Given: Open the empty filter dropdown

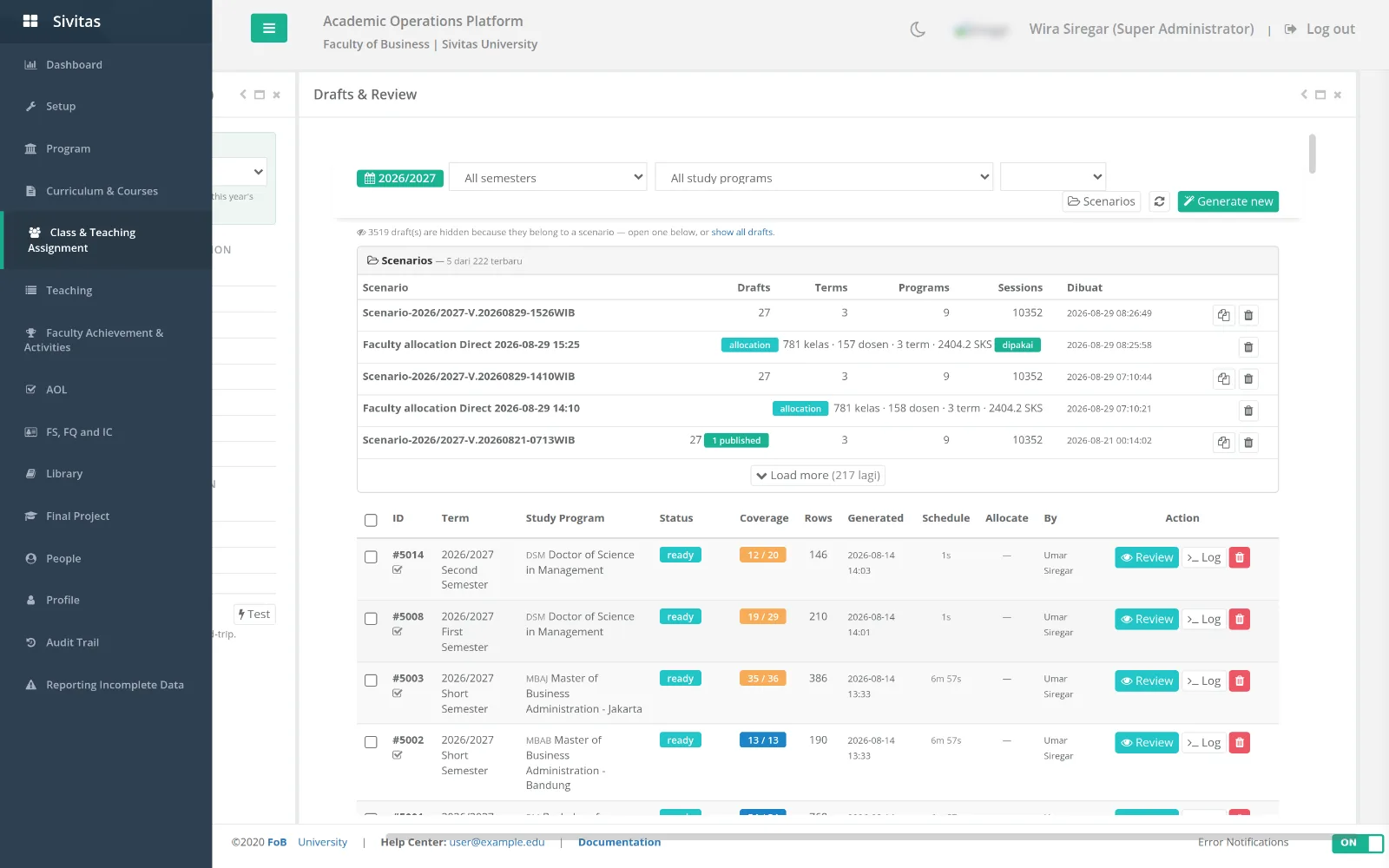Looking at the screenshot, I should (x=1053, y=177).
